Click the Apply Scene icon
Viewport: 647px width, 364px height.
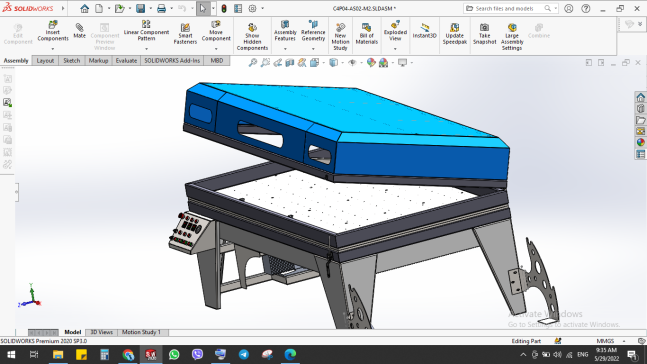(x=383, y=63)
